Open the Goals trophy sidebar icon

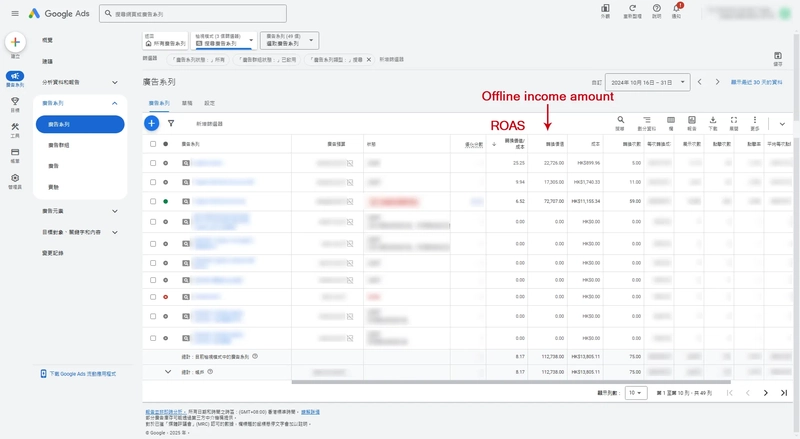[15, 101]
